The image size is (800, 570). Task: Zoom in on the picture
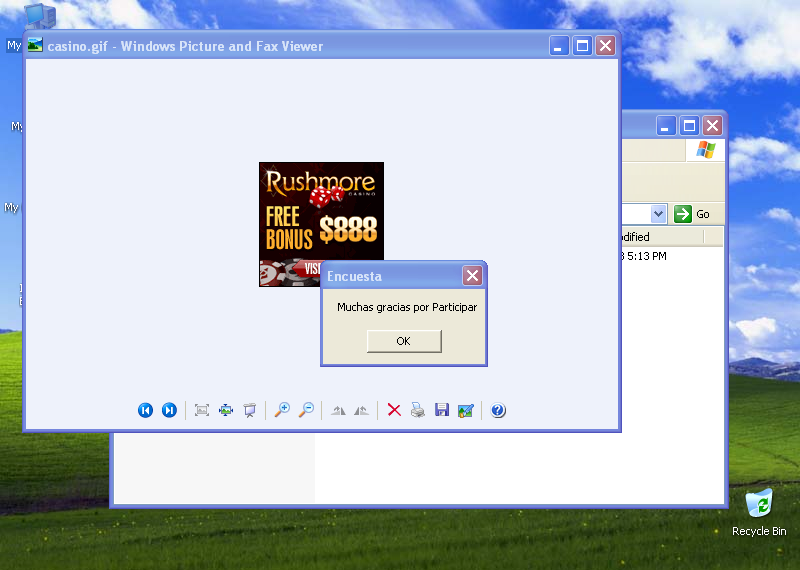282,410
